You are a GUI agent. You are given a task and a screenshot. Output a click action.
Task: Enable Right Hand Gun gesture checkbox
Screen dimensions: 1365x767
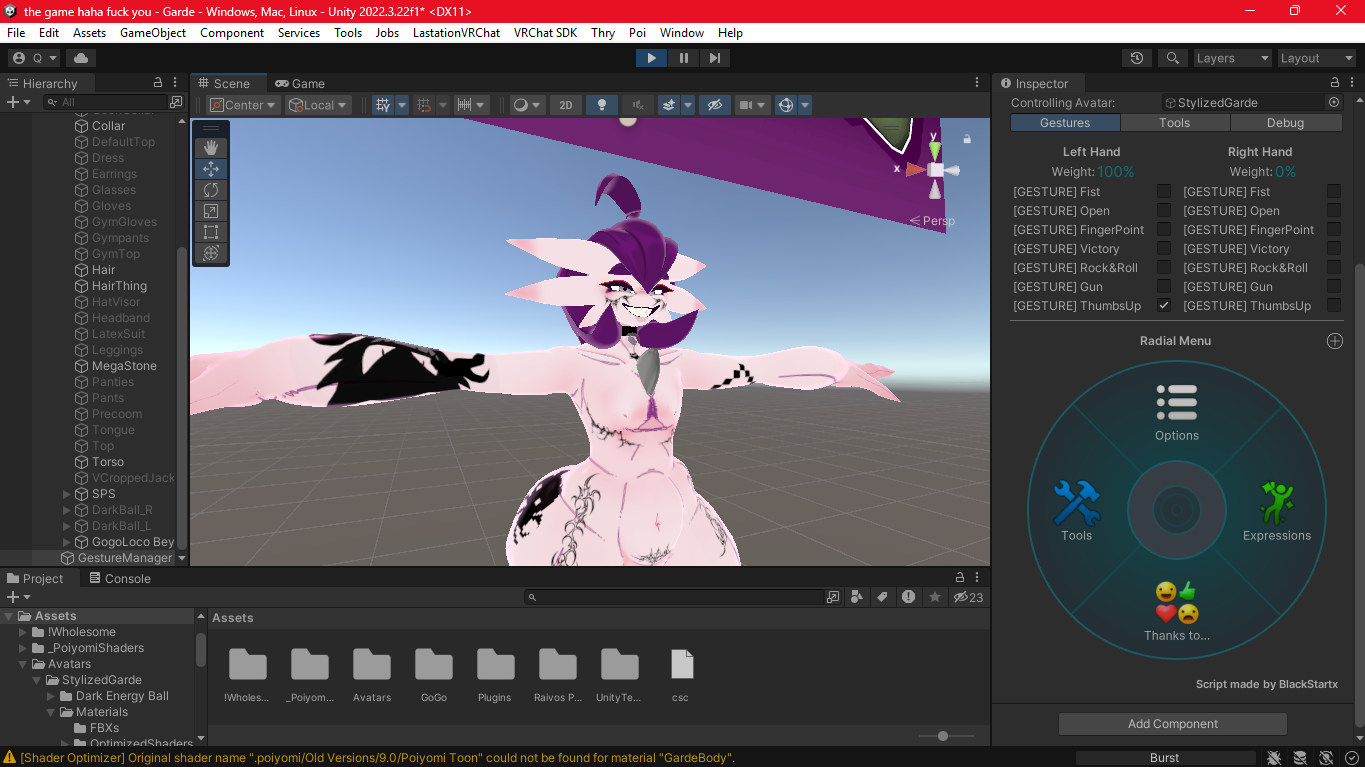pyautogui.click(x=1334, y=286)
